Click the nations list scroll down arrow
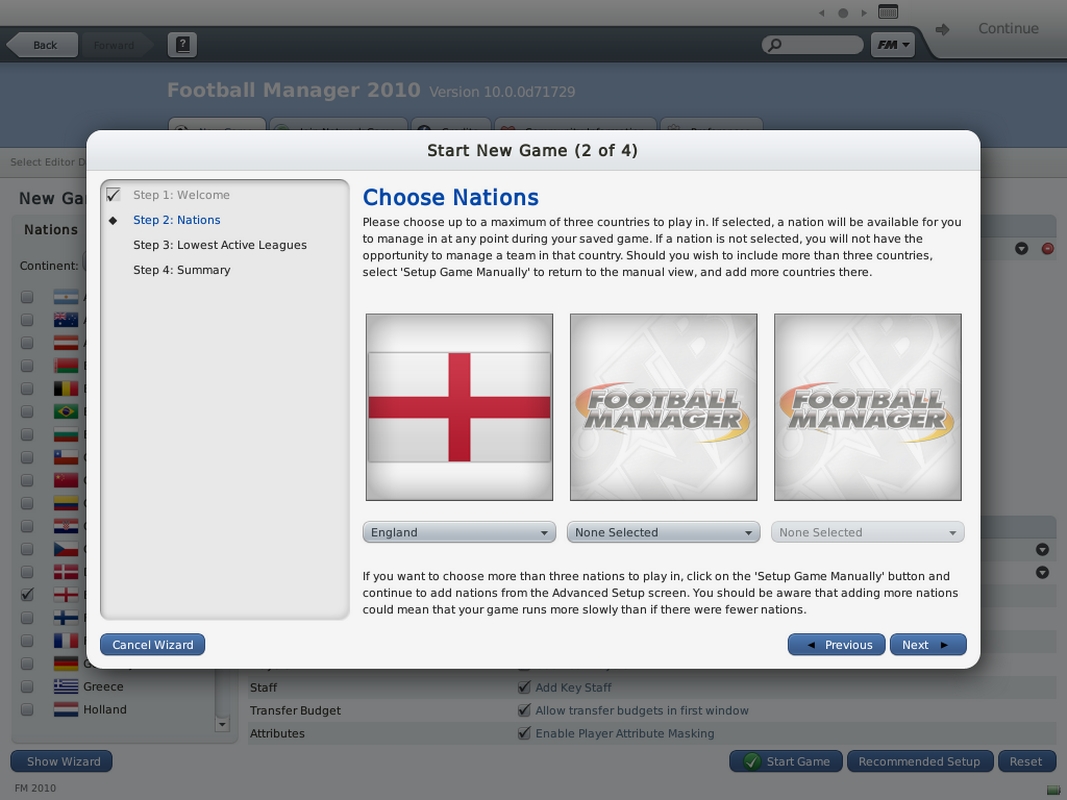The height and width of the screenshot is (800, 1067). click(x=222, y=723)
